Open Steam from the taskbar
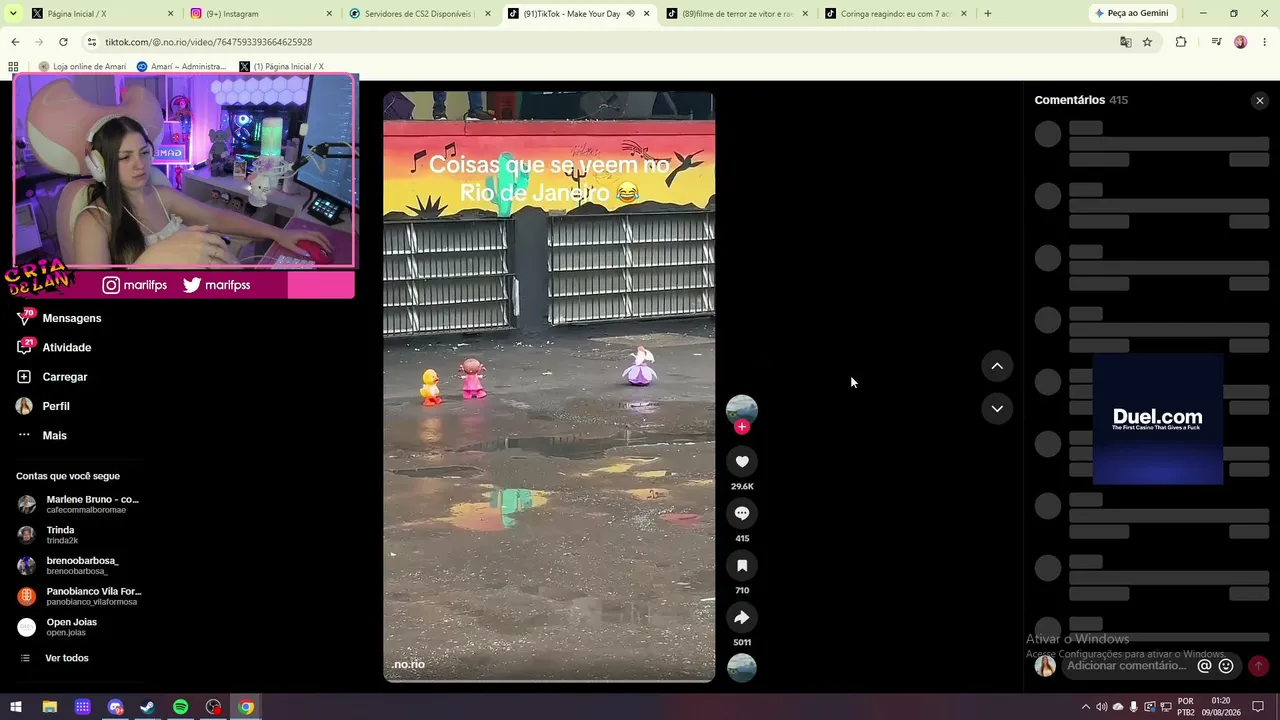 pyautogui.click(x=147, y=707)
